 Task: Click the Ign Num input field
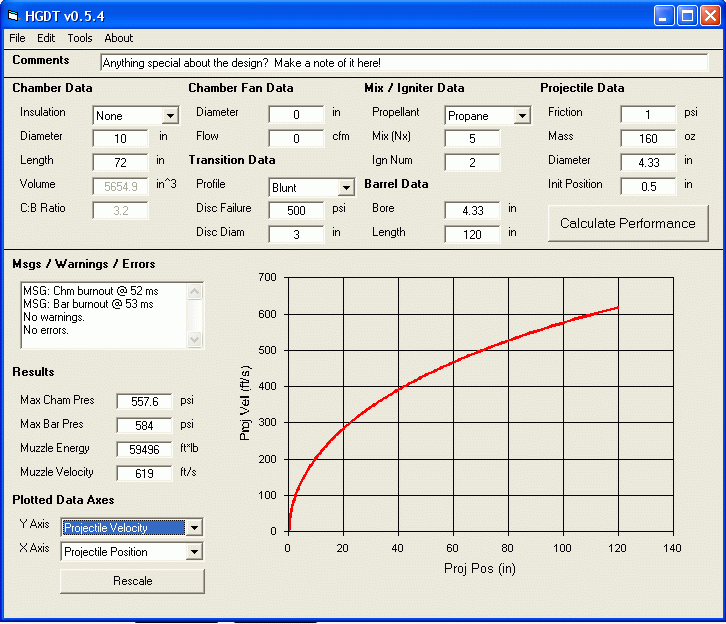coord(472,162)
